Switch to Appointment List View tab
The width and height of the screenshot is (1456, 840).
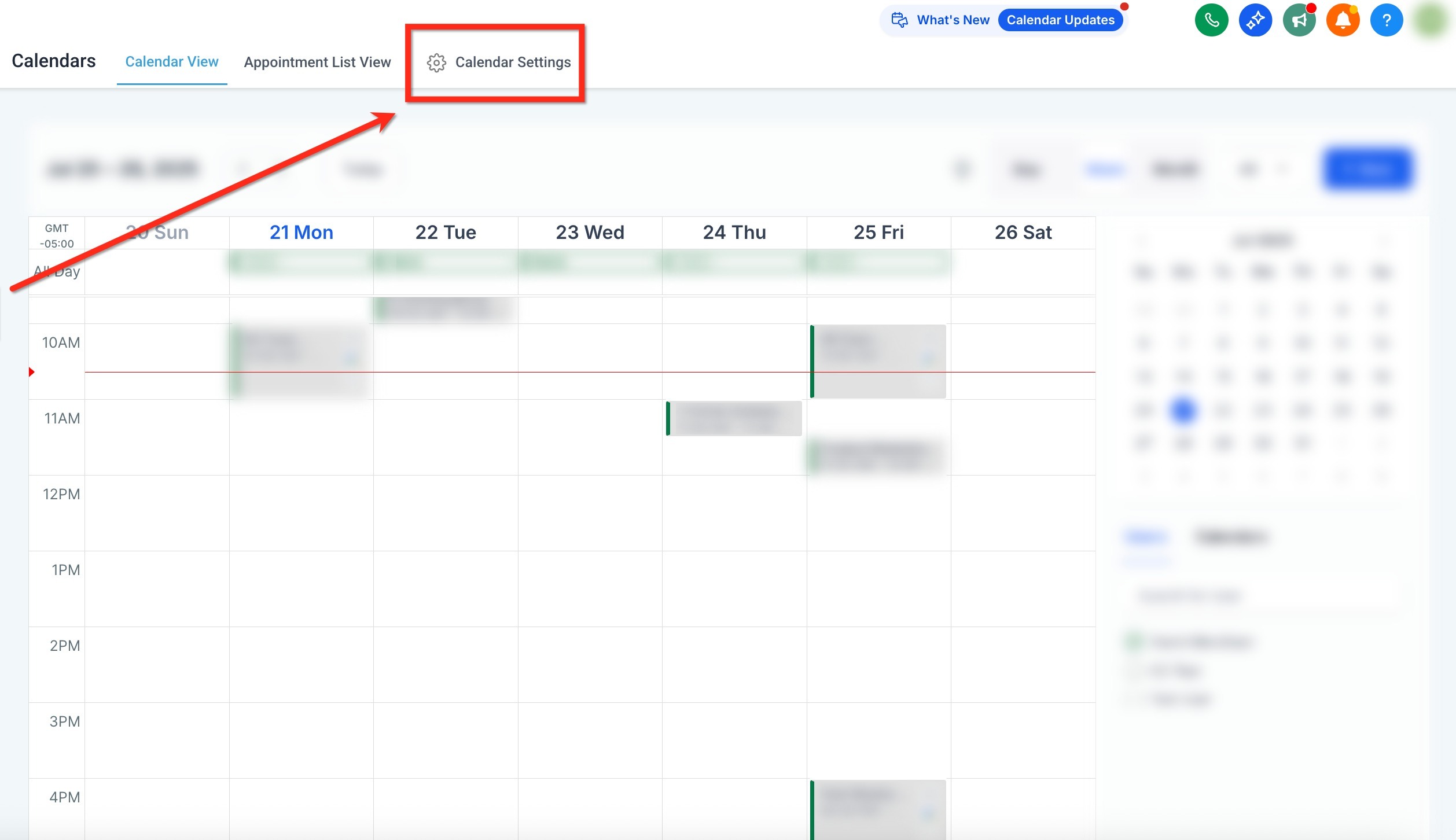317,62
